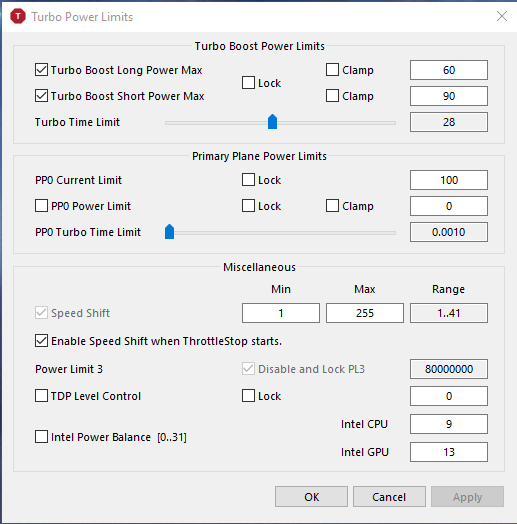Click the Speed Shift Max field showing 255
517x524 pixels.
(365, 313)
